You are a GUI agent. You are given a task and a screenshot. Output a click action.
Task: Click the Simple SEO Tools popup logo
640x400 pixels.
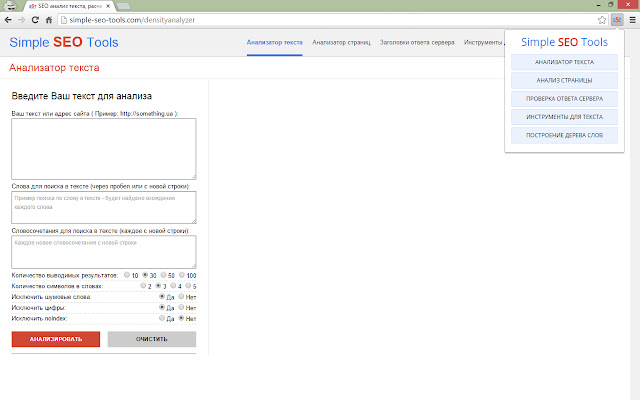[564, 42]
